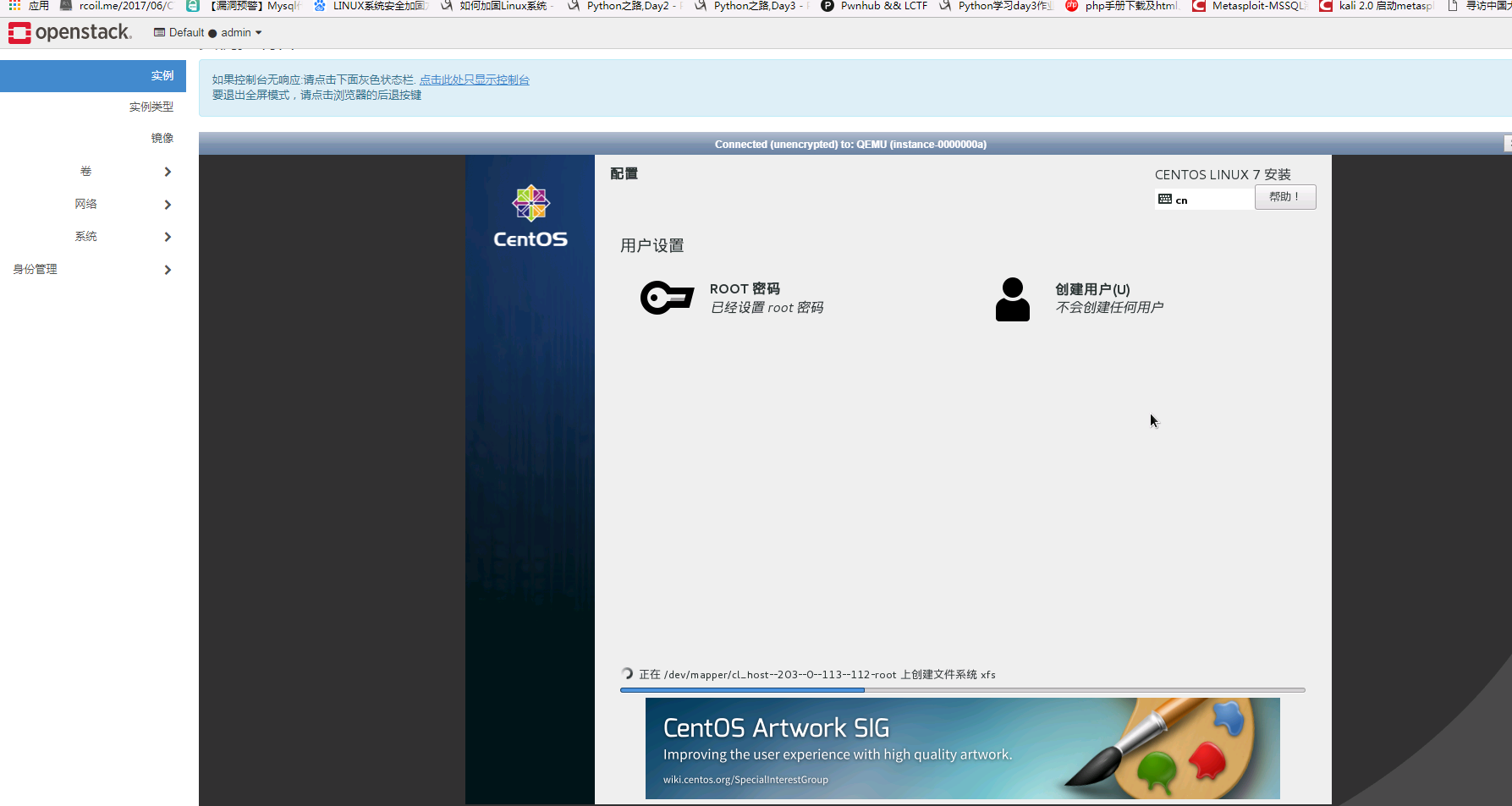The width and height of the screenshot is (1512, 806).
Task: Click the installation progress spinner icon
Action: pos(627,674)
